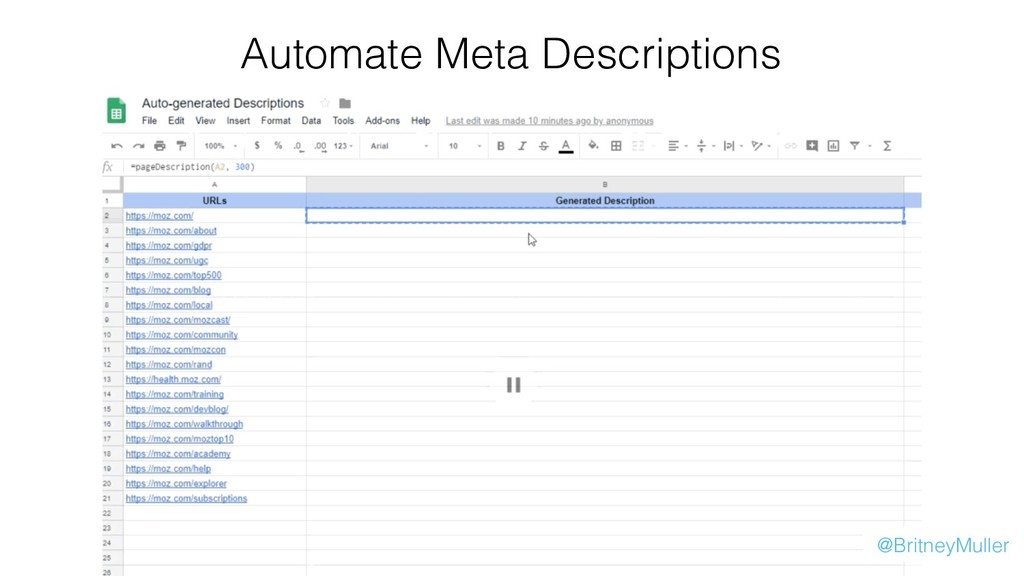Open the https://health.moz.com/ link
The image size is (1024, 576).
pyautogui.click(x=173, y=379)
